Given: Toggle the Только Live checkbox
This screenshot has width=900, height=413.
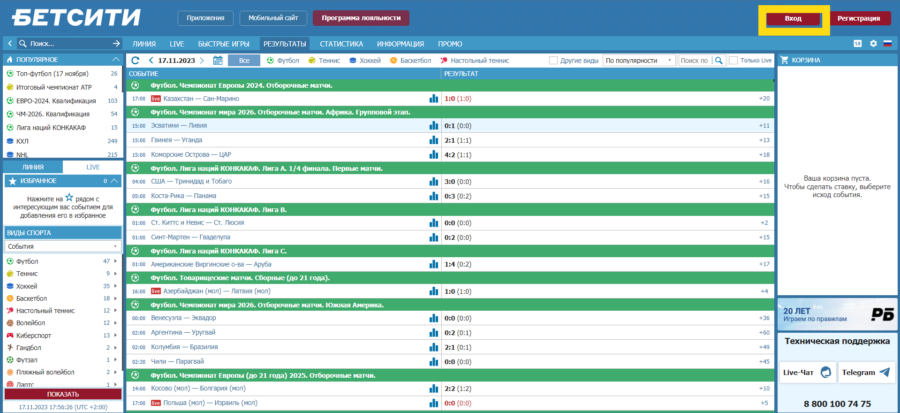Looking at the screenshot, I should 735,60.
